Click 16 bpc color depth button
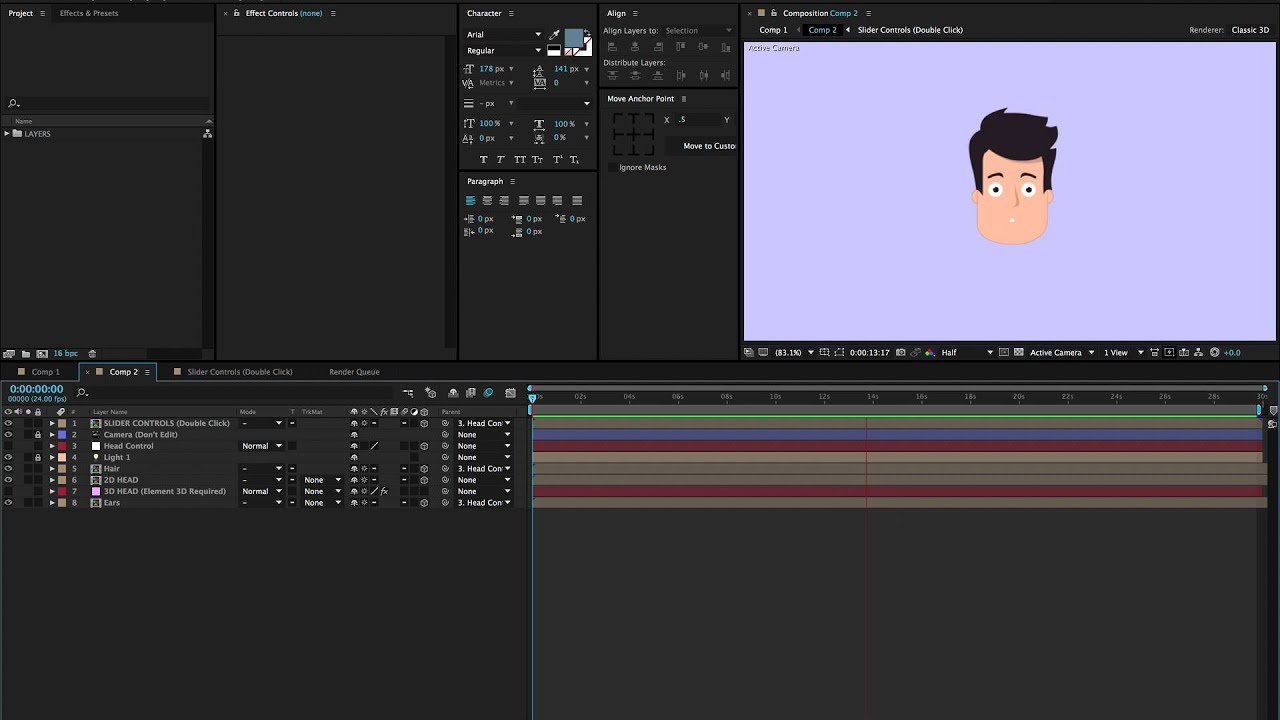 pyautogui.click(x=65, y=353)
